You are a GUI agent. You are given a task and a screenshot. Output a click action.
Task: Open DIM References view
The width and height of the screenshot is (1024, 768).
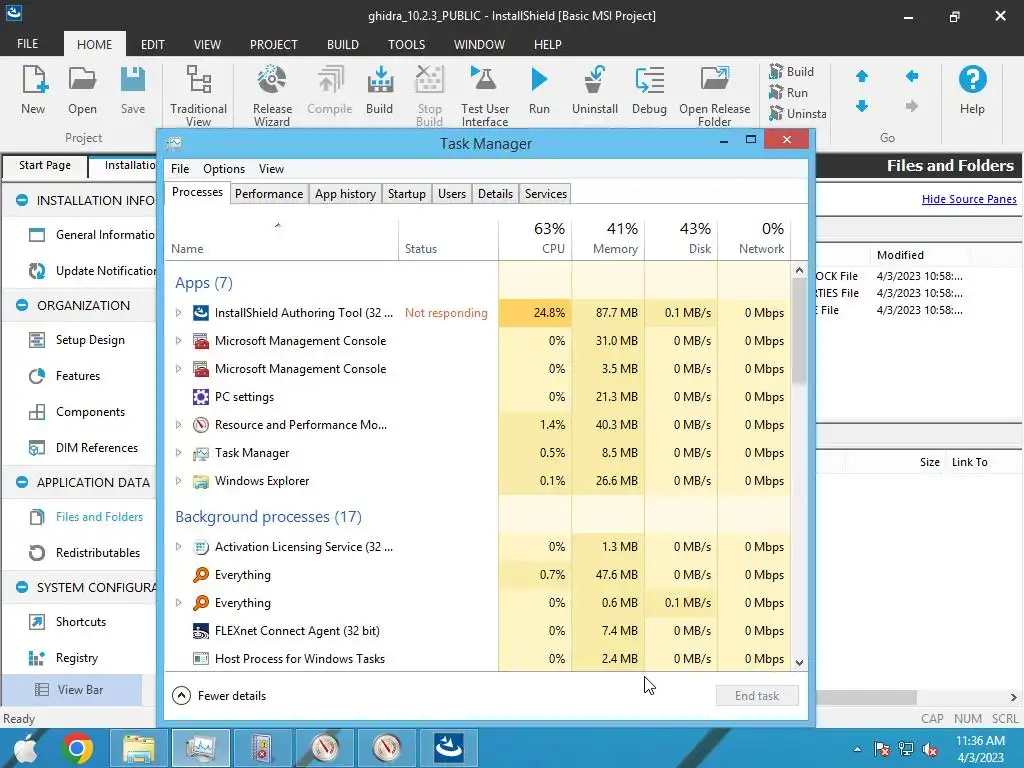coord(83,448)
